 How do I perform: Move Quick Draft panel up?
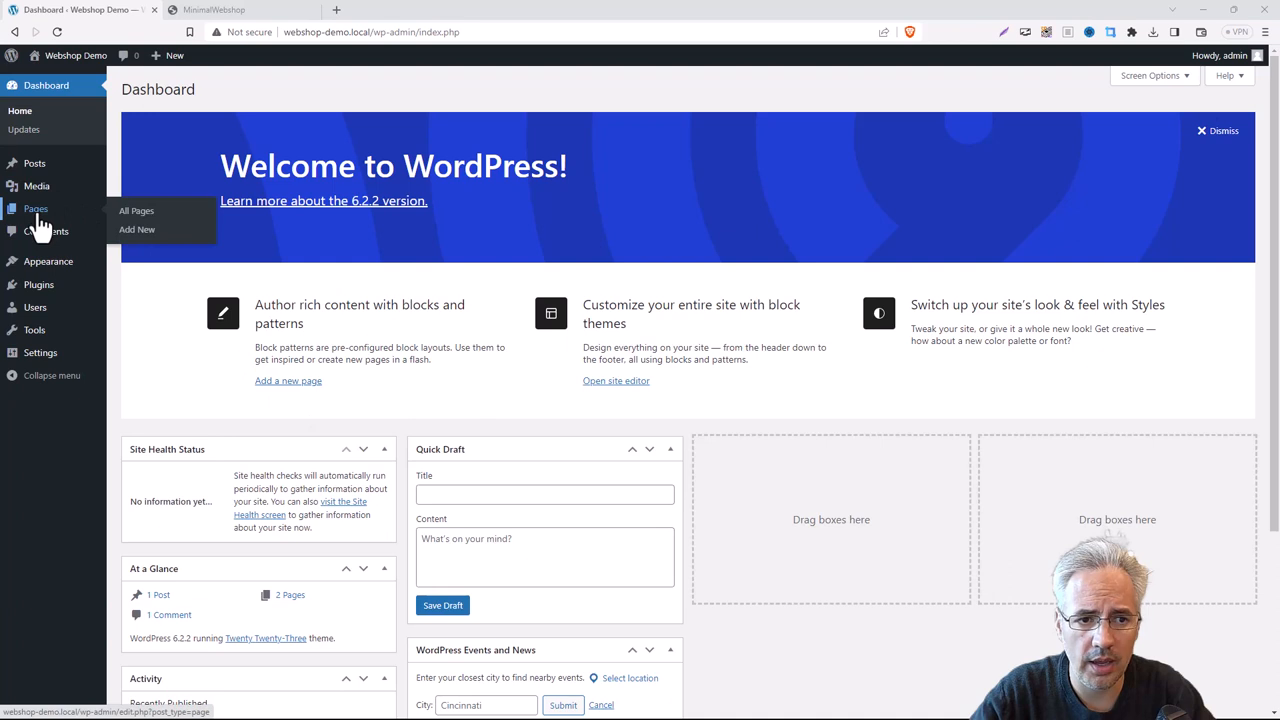(x=632, y=450)
